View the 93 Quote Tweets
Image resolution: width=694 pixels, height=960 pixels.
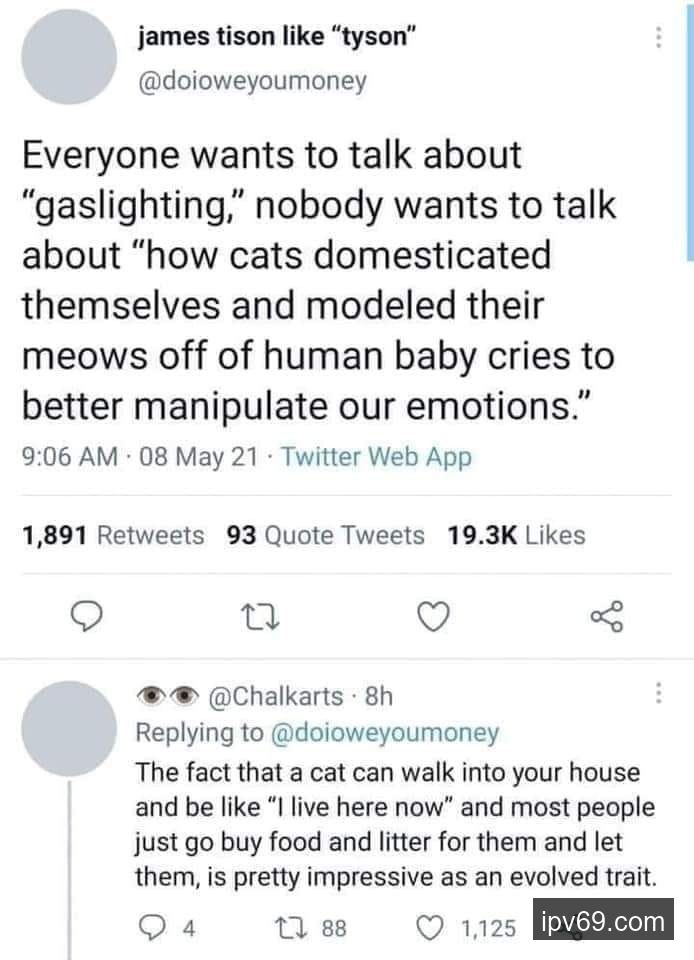(326, 535)
